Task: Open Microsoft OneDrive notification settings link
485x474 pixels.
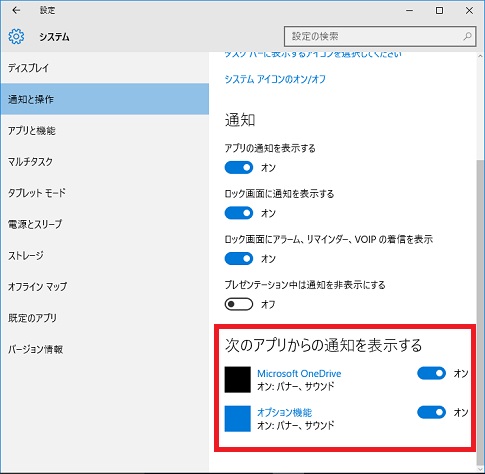Action: coord(299,373)
